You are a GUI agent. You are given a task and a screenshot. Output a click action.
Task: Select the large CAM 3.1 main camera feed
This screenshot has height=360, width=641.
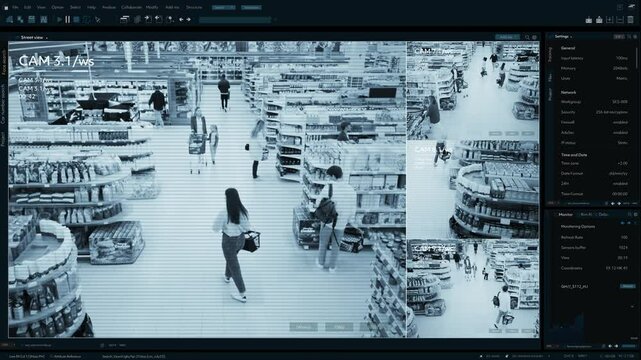(x=207, y=189)
